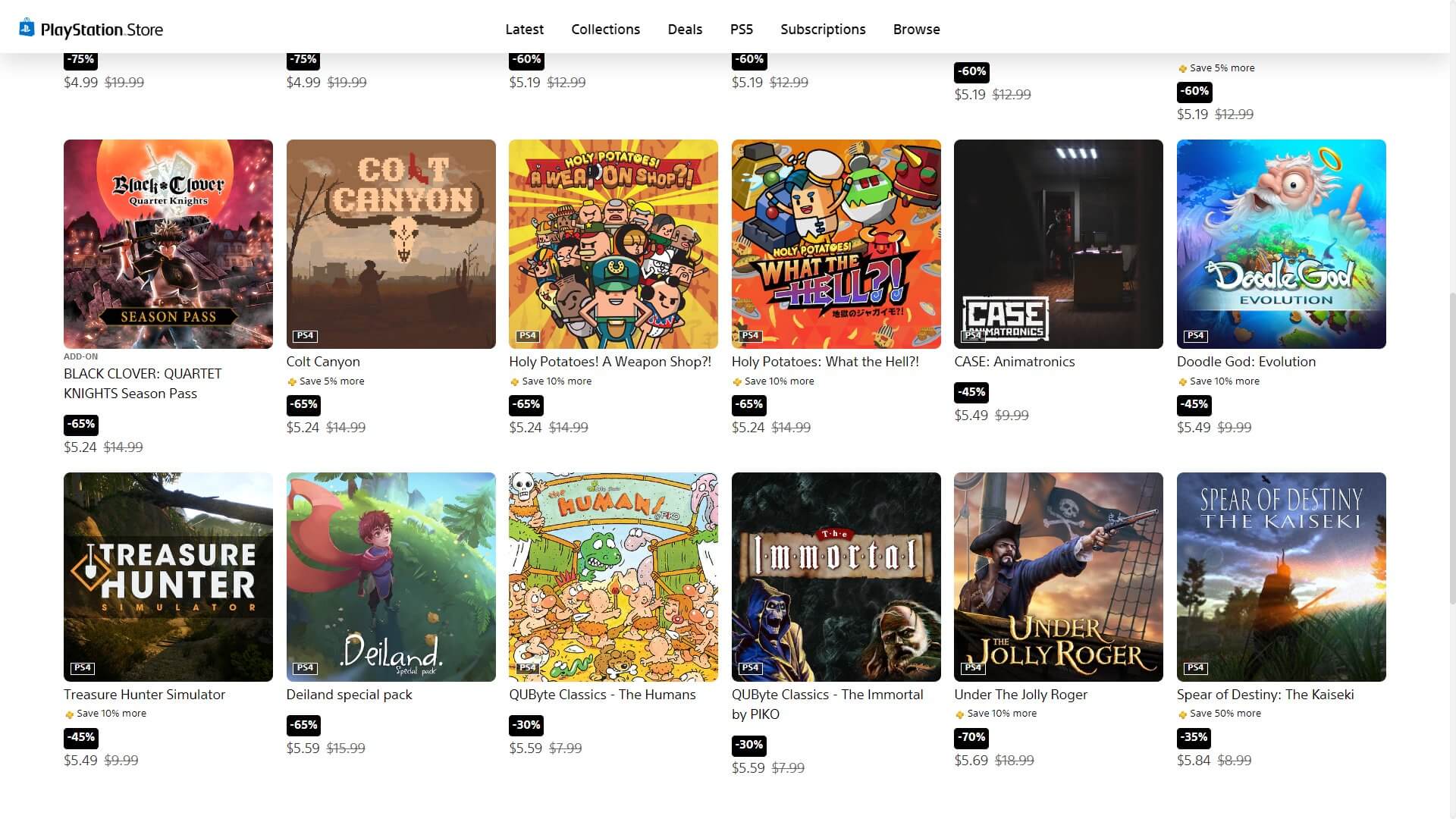Open the Browse navigation item
The width and height of the screenshot is (1456, 819).
click(x=916, y=30)
